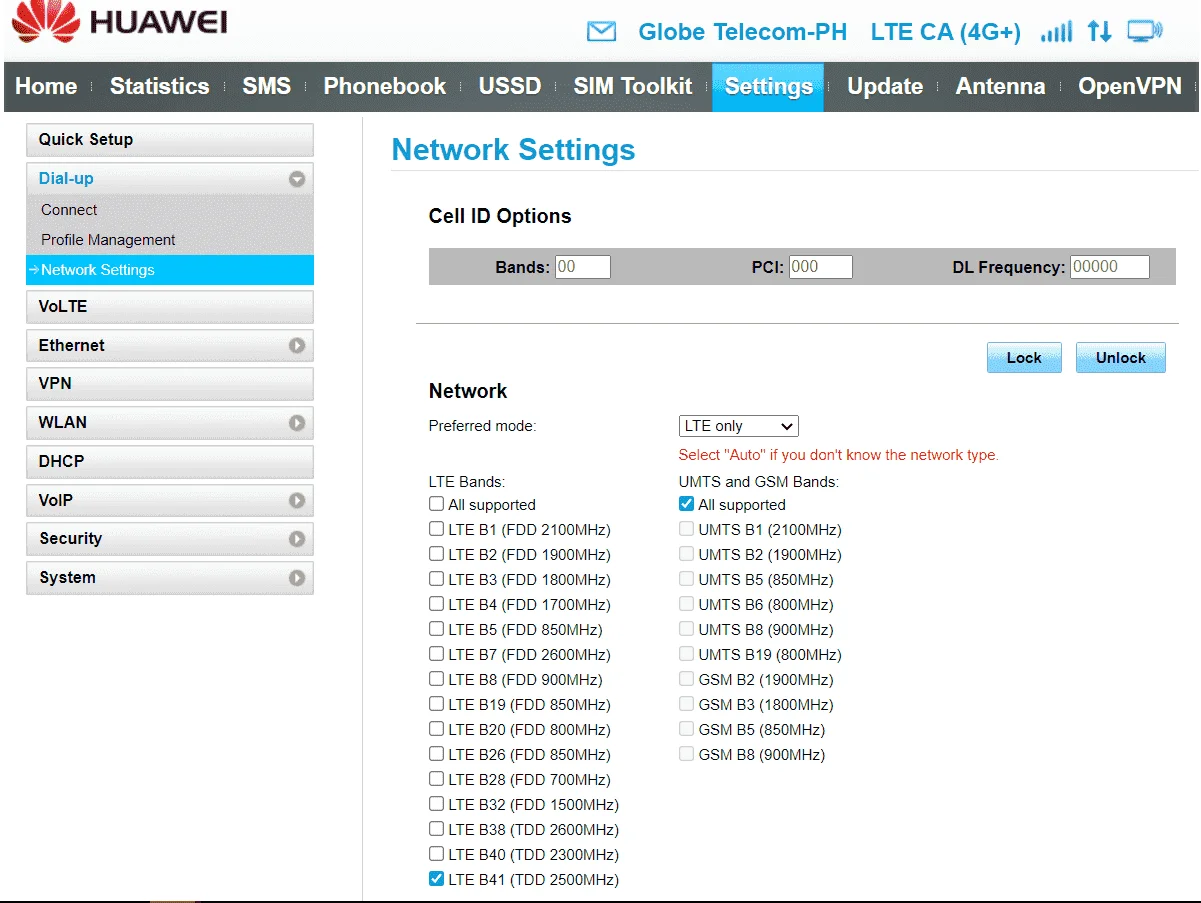
Task: Click the Huawei logo
Action: point(119,23)
